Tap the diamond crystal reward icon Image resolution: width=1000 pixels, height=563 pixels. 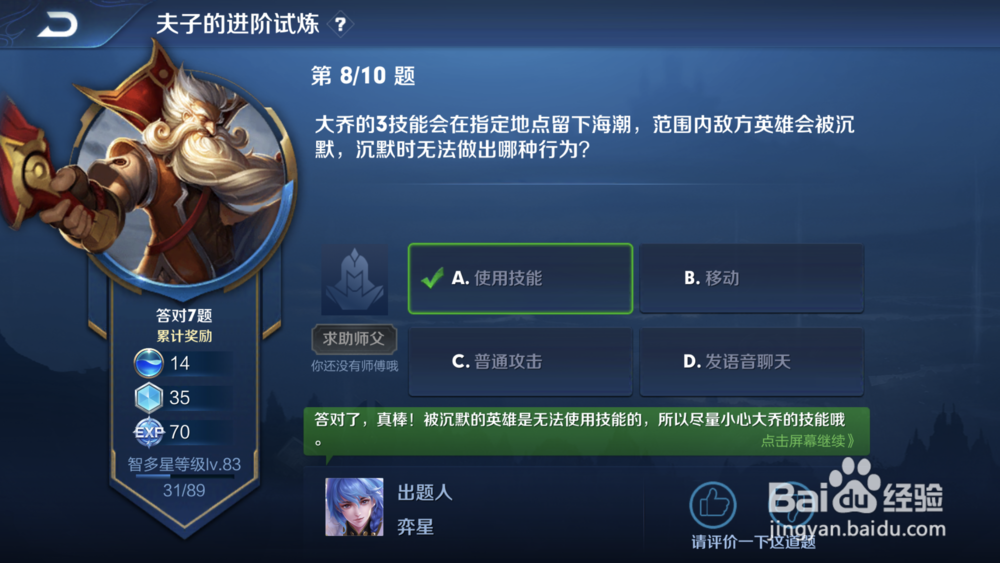[149, 398]
